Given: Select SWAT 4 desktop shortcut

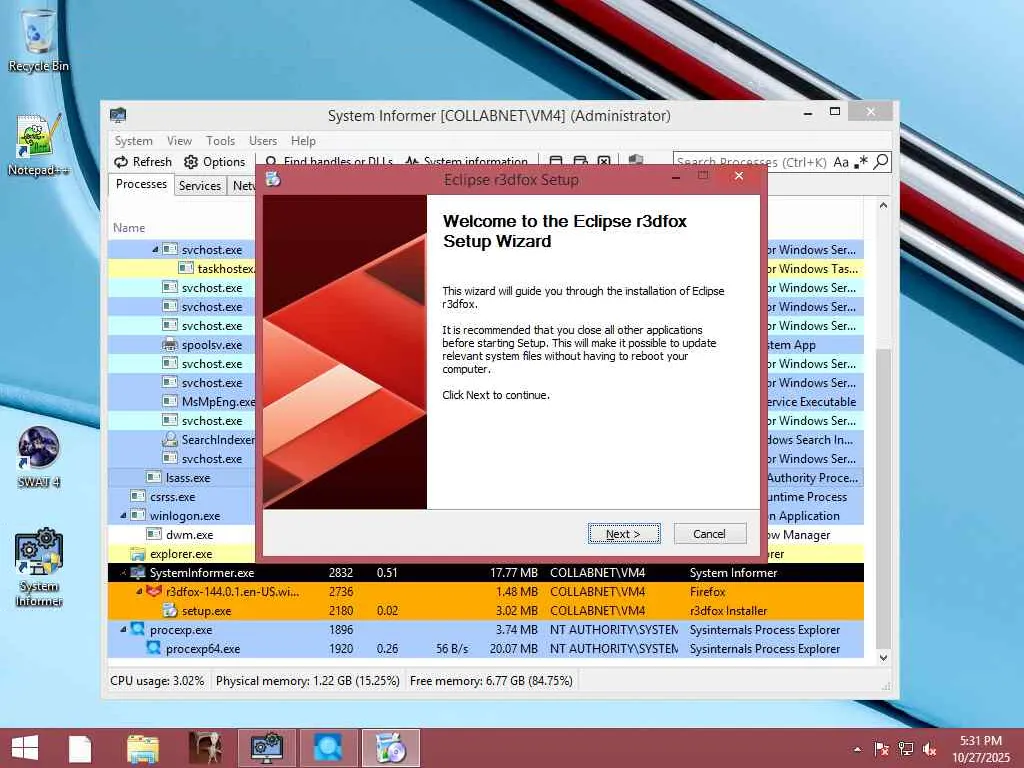Looking at the screenshot, I should pos(39,457).
